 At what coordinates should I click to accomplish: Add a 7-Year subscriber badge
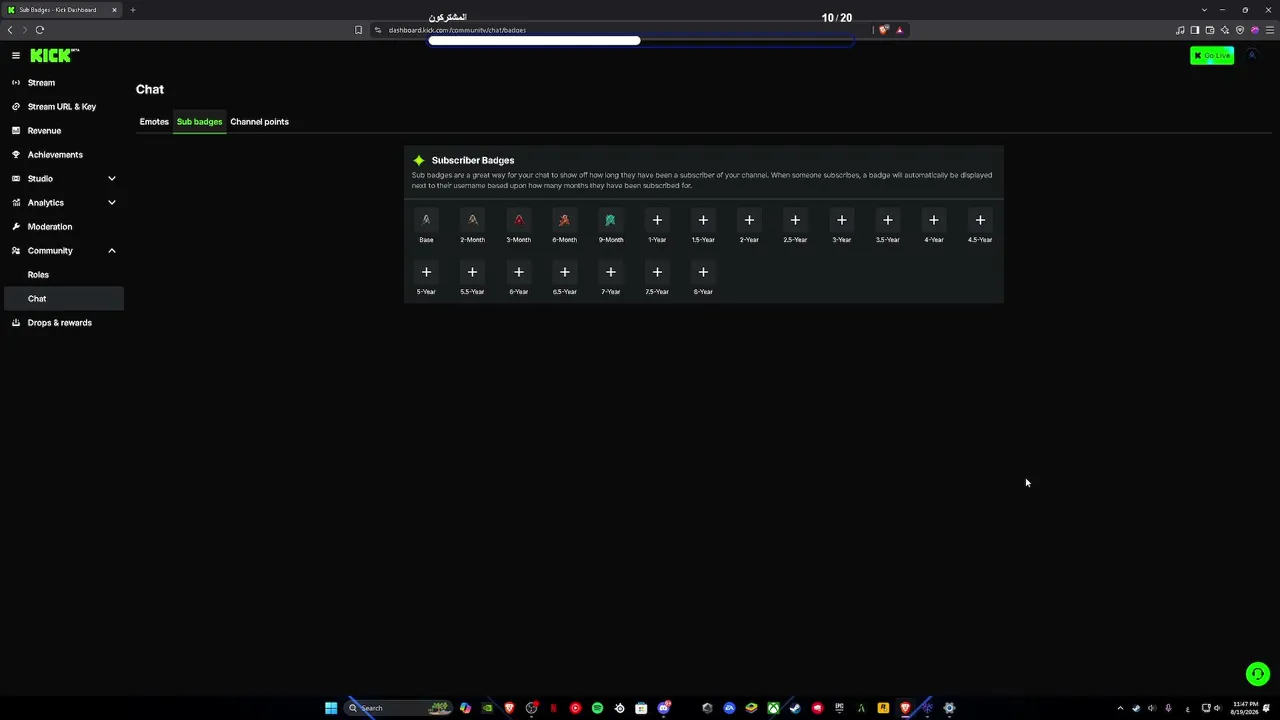610,272
